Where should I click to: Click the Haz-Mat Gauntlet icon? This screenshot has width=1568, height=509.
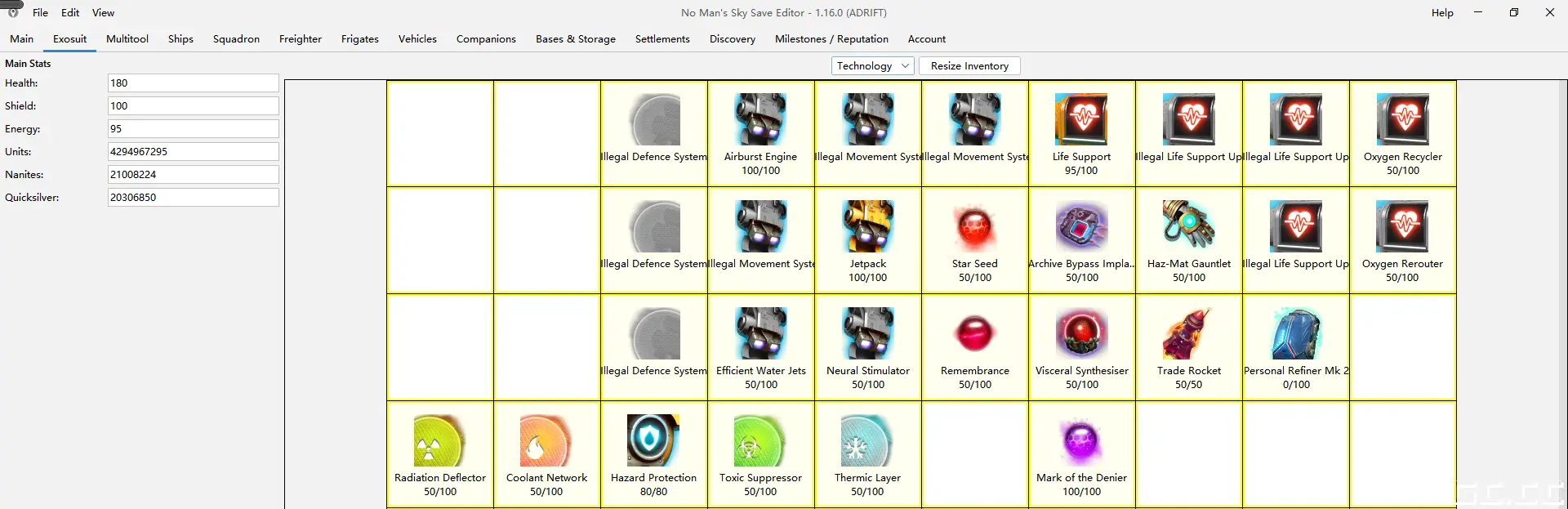point(1189,226)
